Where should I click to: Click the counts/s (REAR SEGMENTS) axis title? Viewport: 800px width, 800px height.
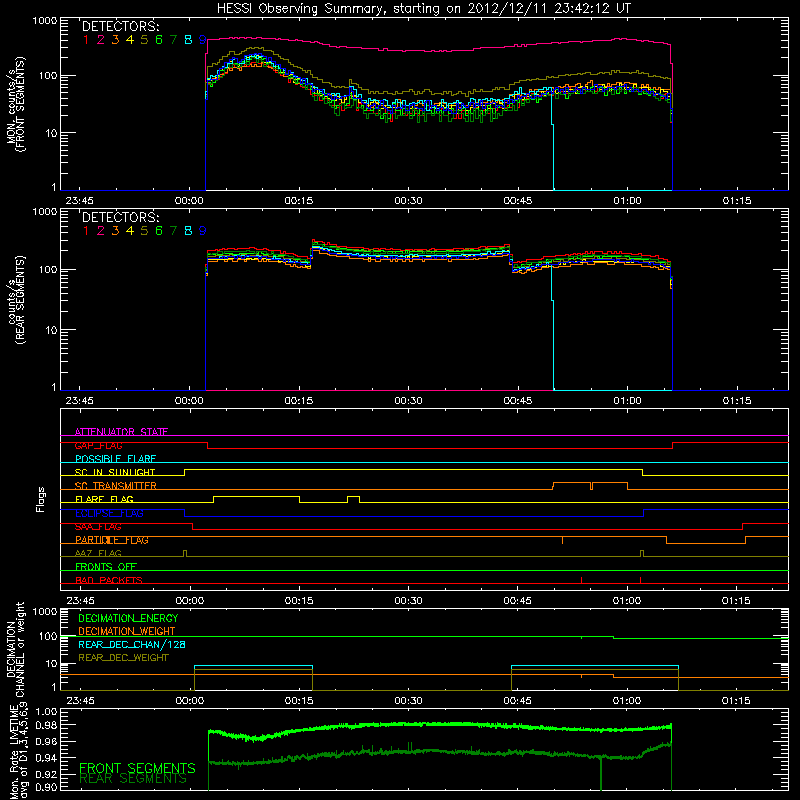15,300
